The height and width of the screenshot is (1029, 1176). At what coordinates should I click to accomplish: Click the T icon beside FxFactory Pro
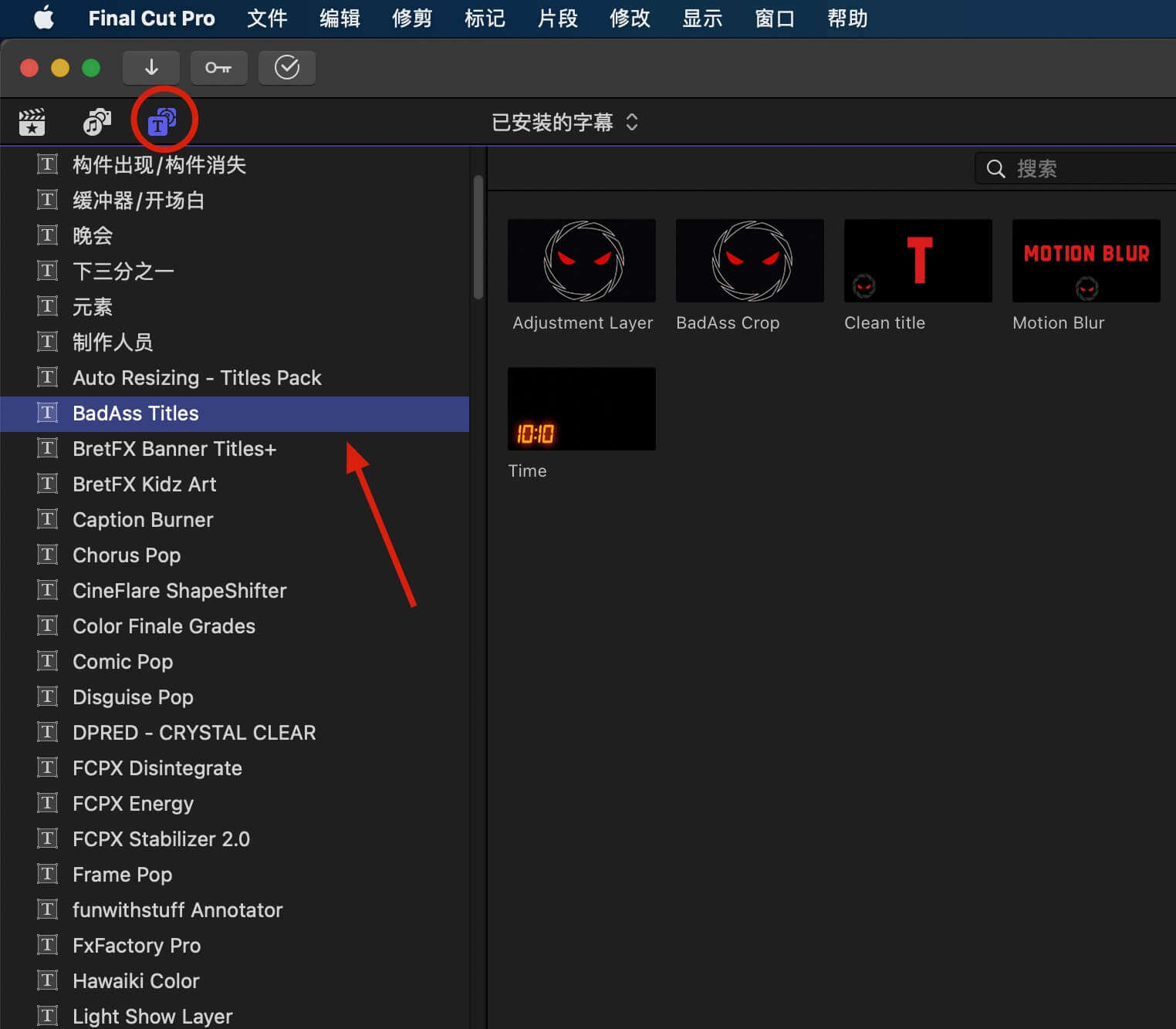click(x=48, y=945)
